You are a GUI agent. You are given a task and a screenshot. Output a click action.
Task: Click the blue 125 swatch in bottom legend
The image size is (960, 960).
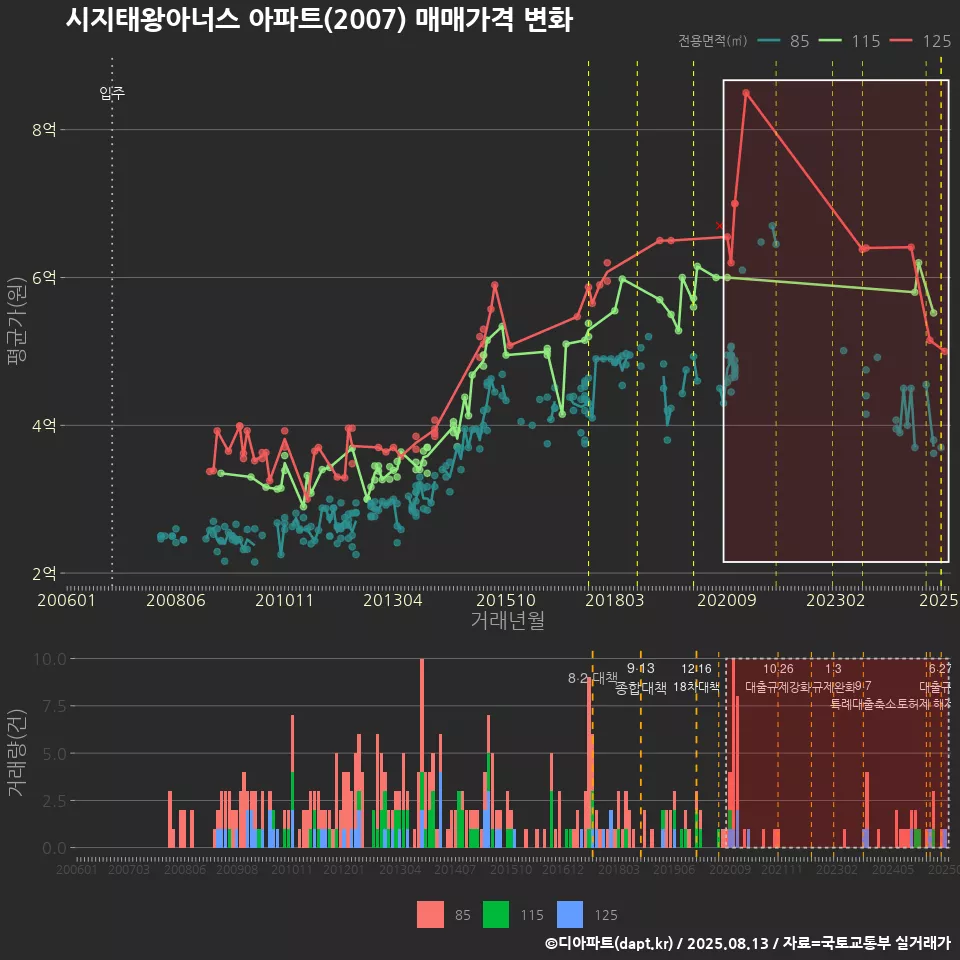(x=570, y=915)
